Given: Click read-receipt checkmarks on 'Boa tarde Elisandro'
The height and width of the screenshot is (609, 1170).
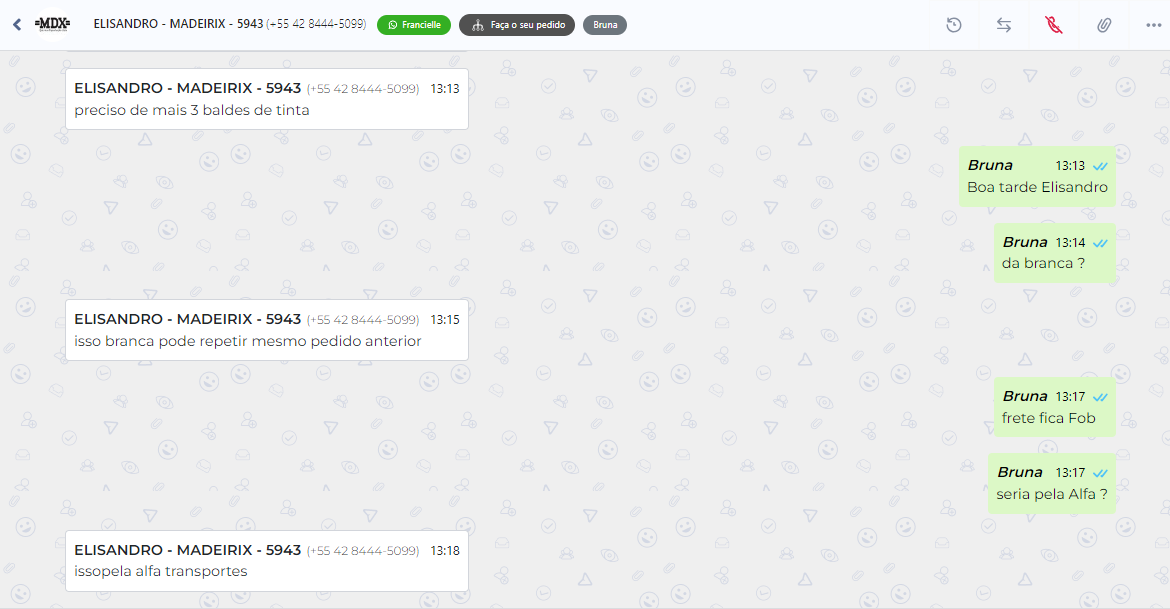Looking at the screenshot, I should (1100, 166).
